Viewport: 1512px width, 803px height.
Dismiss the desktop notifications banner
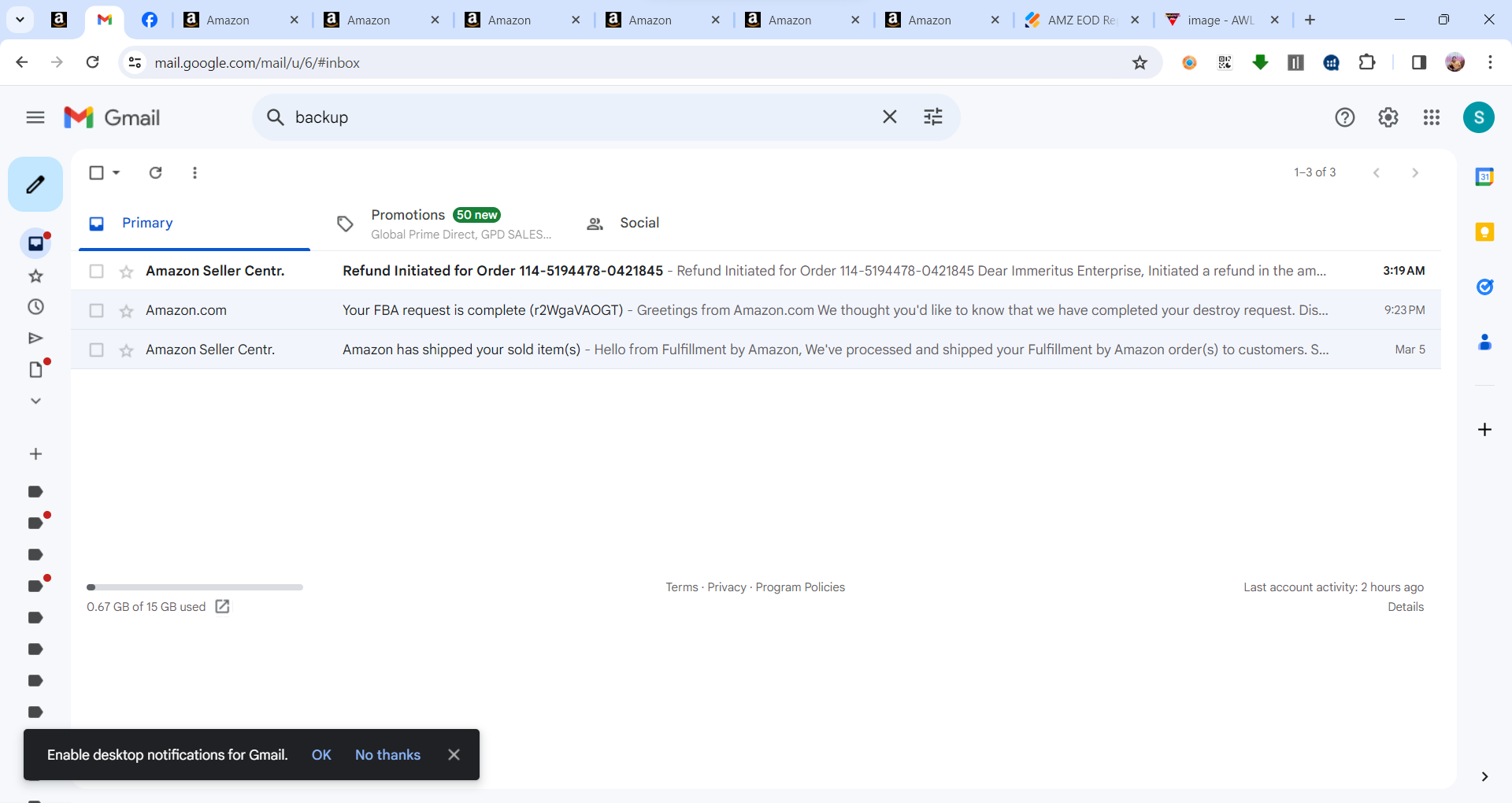coord(454,755)
